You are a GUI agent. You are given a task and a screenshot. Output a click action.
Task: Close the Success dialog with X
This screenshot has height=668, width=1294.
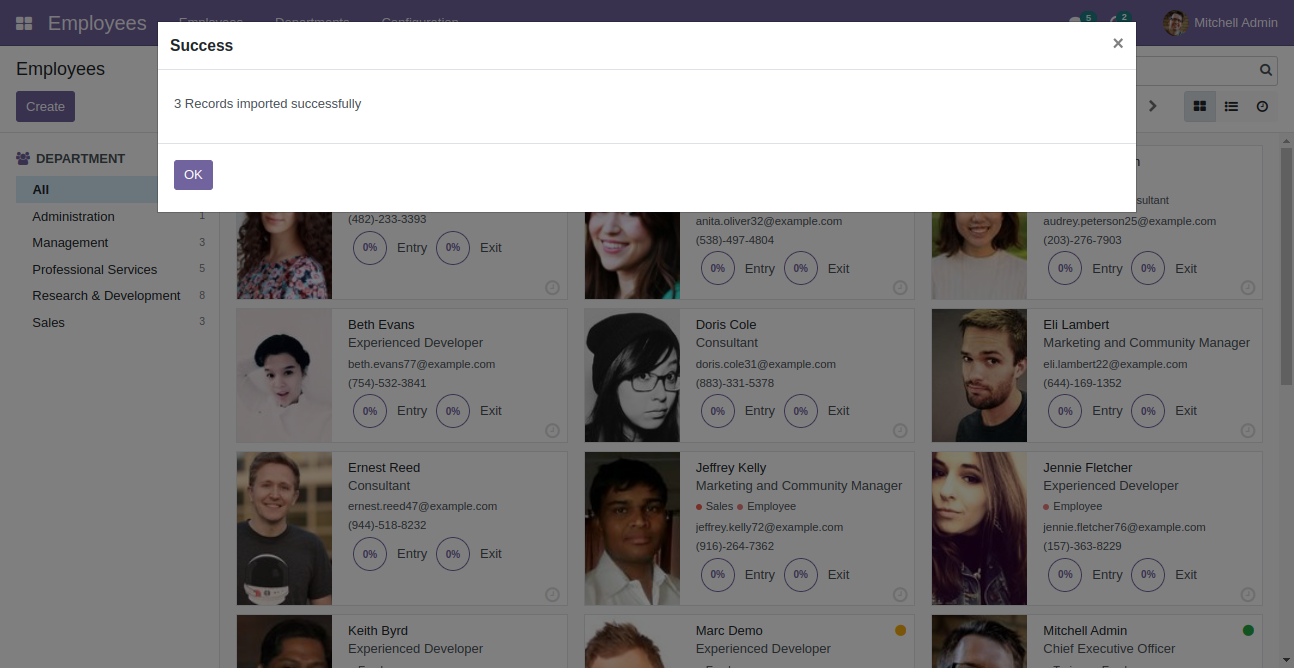coord(1118,43)
